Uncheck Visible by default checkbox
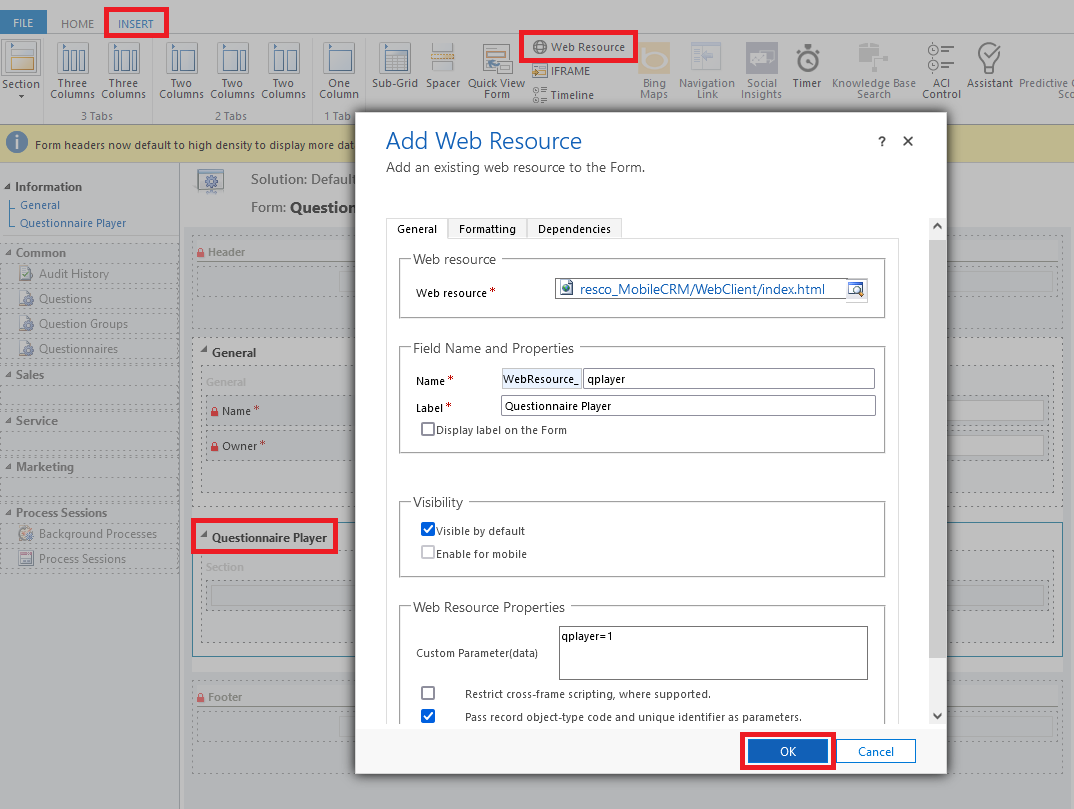 coord(428,530)
